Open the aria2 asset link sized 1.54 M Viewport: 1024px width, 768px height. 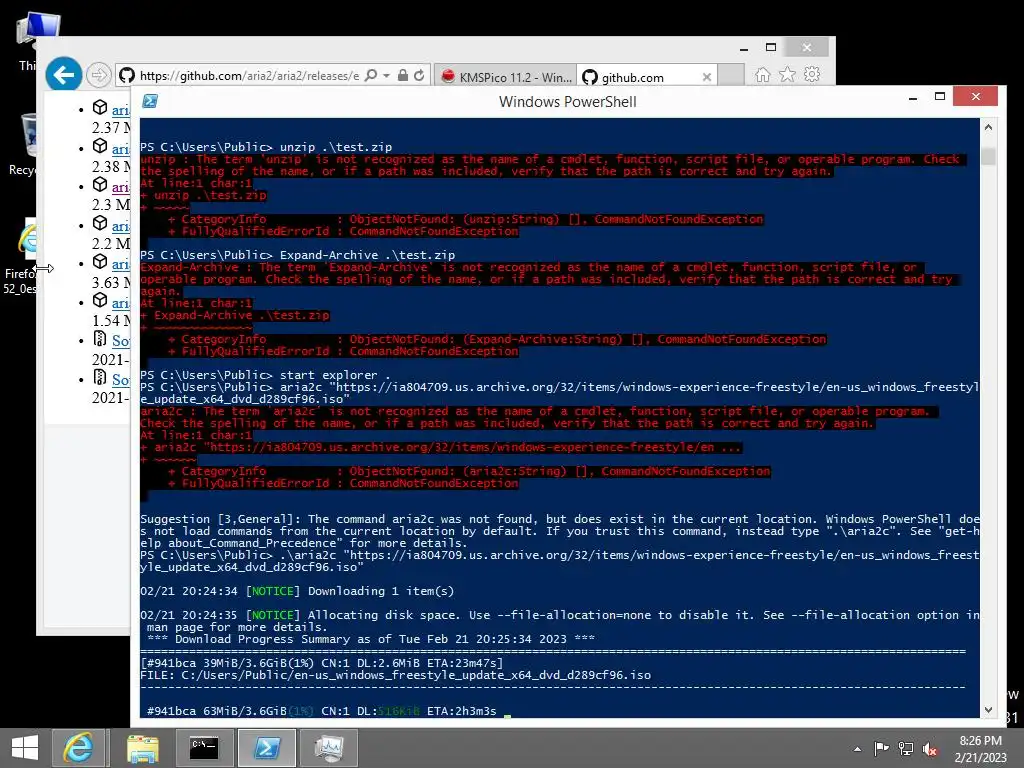121,303
